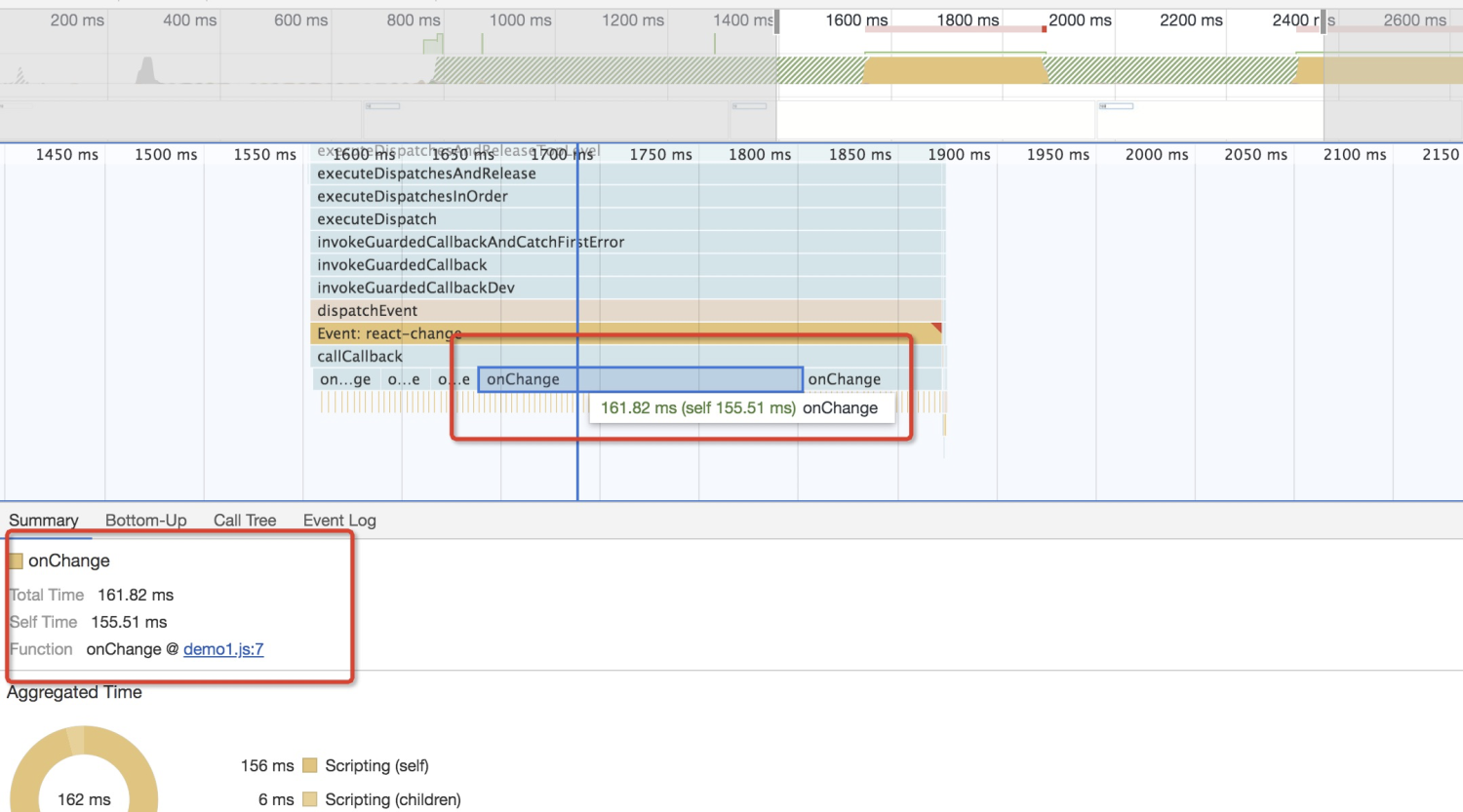Viewport: 1463px width, 812px height.
Task: Click the 2000 ms mark on the flame chart ruler
Action: pos(1157,154)
